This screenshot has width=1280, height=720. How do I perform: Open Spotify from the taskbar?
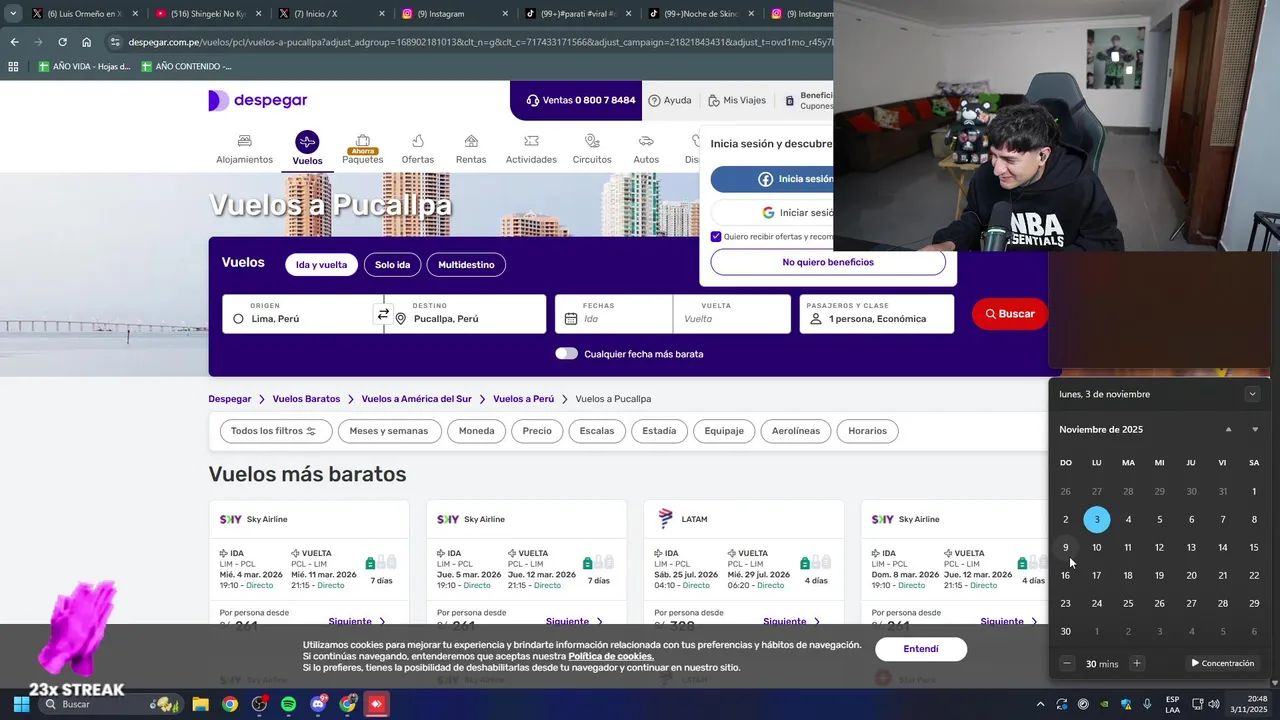[288, 704]
